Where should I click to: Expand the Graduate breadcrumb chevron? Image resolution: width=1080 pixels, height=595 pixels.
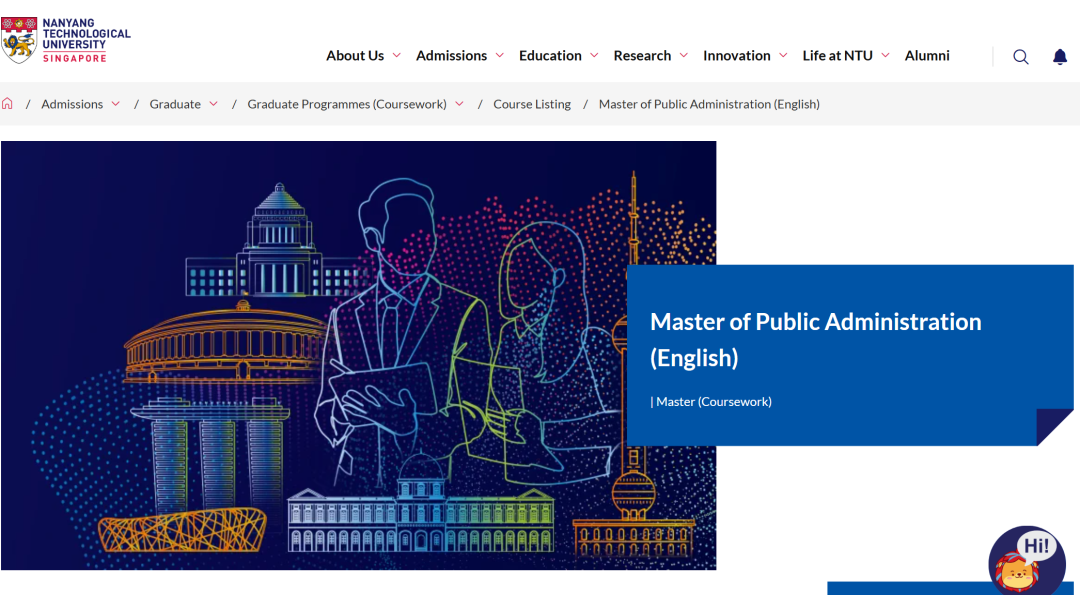(213, 104)
